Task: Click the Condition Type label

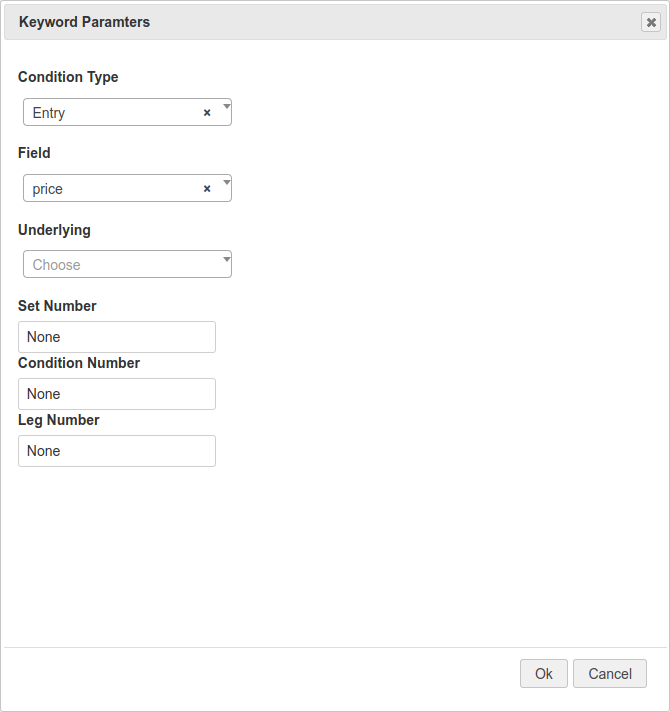Action: tap(68, 77)
